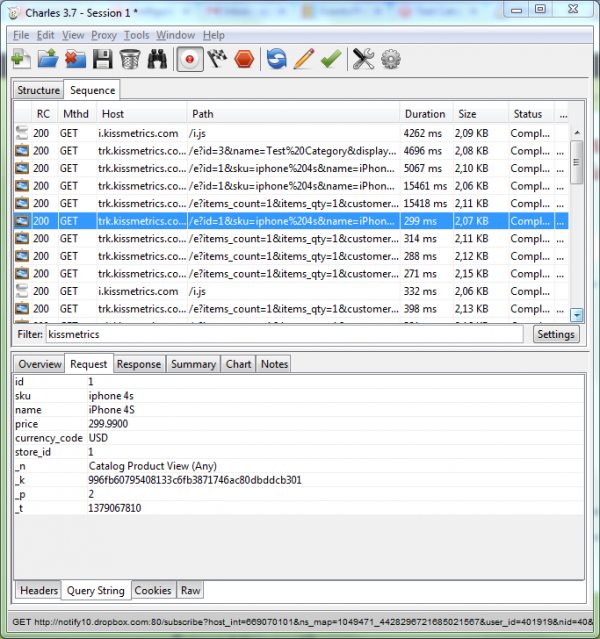Viewport: 600px width, 639px height.
Task: Select the request row lasting 15461 ms
Action: (291, 186)
